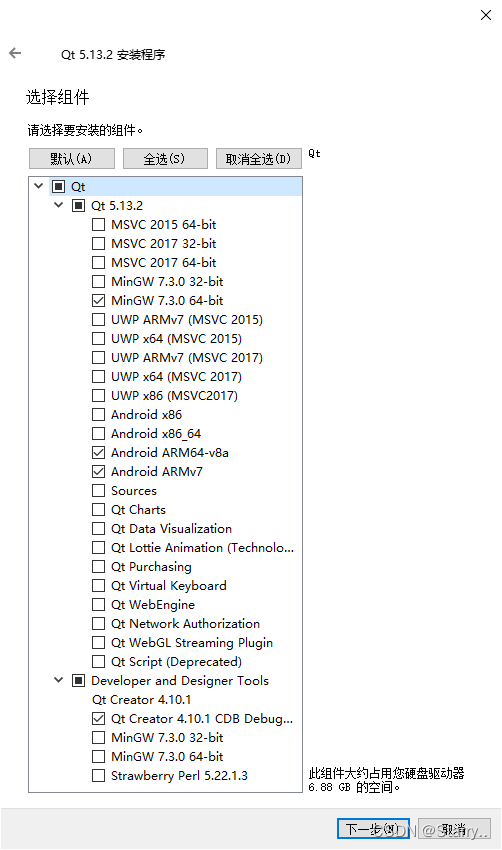
Task: Check MinGW 7.3.0 64-bit under Developer Tools
Action: tap(98, 757)
